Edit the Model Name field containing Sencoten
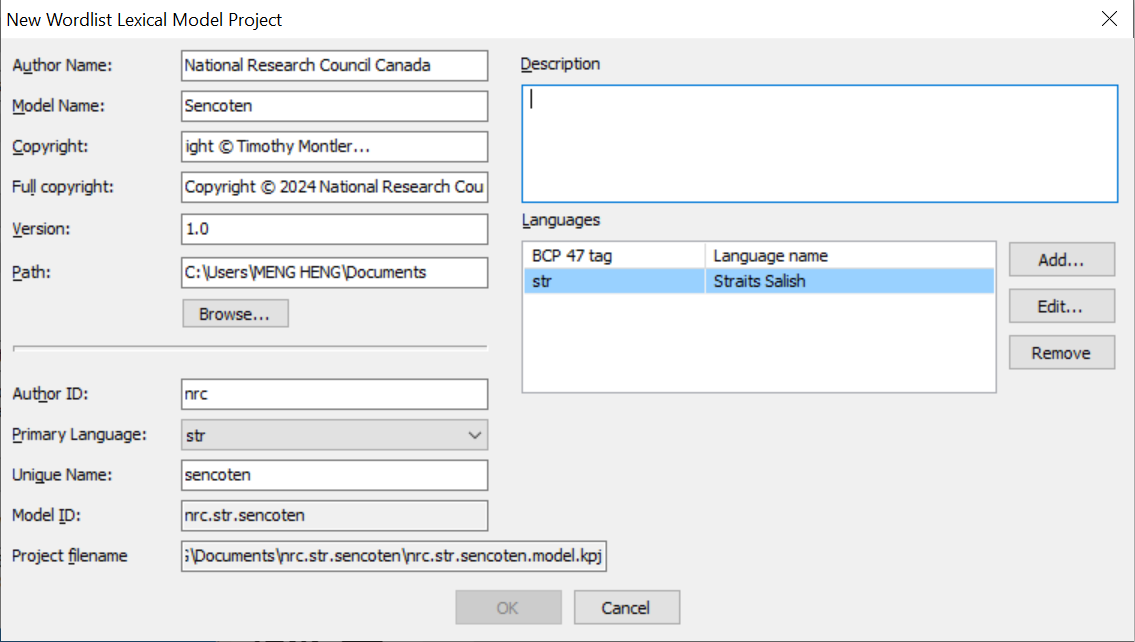Viewport: 1135px width, 642px height. click(334, 106)
